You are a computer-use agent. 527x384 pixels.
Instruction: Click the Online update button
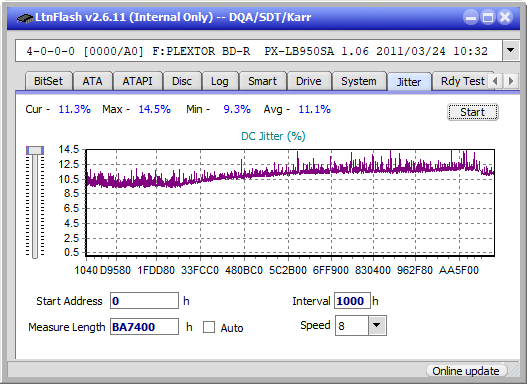(466, 371)
